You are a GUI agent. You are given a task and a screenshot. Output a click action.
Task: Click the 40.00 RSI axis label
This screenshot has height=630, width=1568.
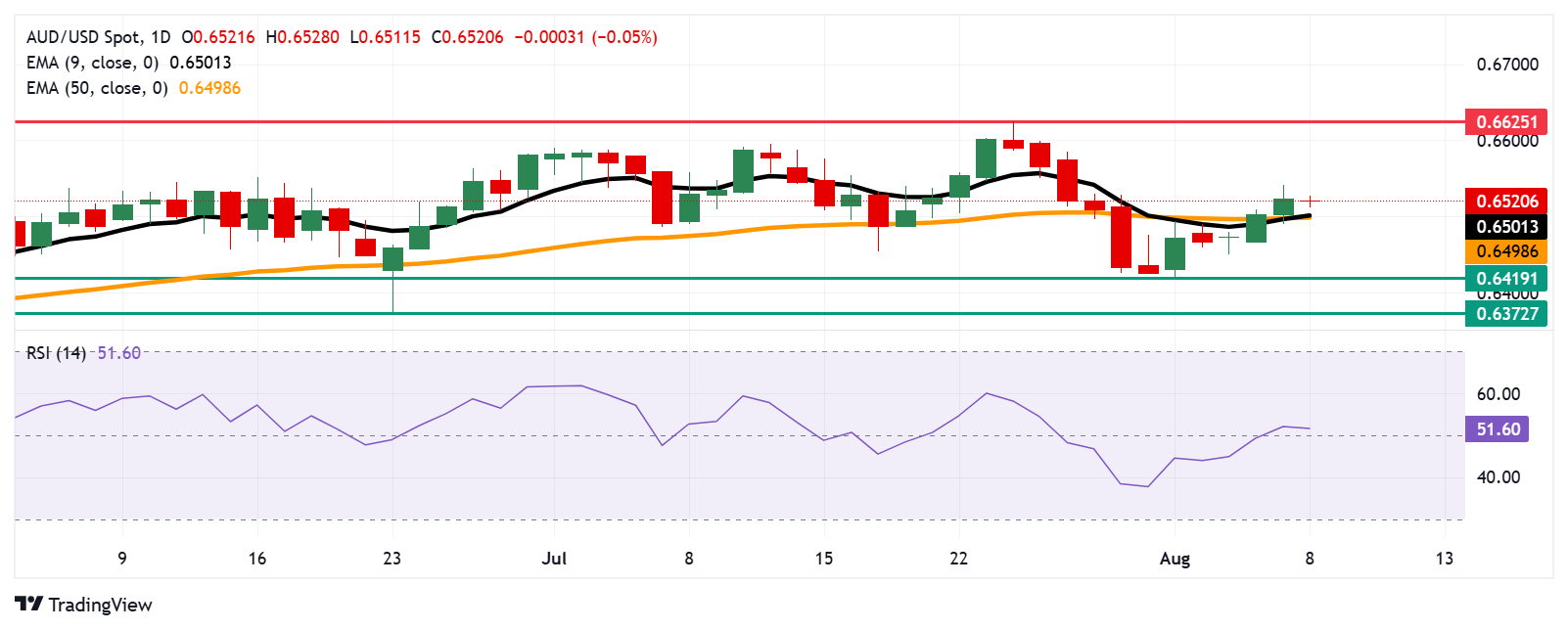(x=1498, y=477)
